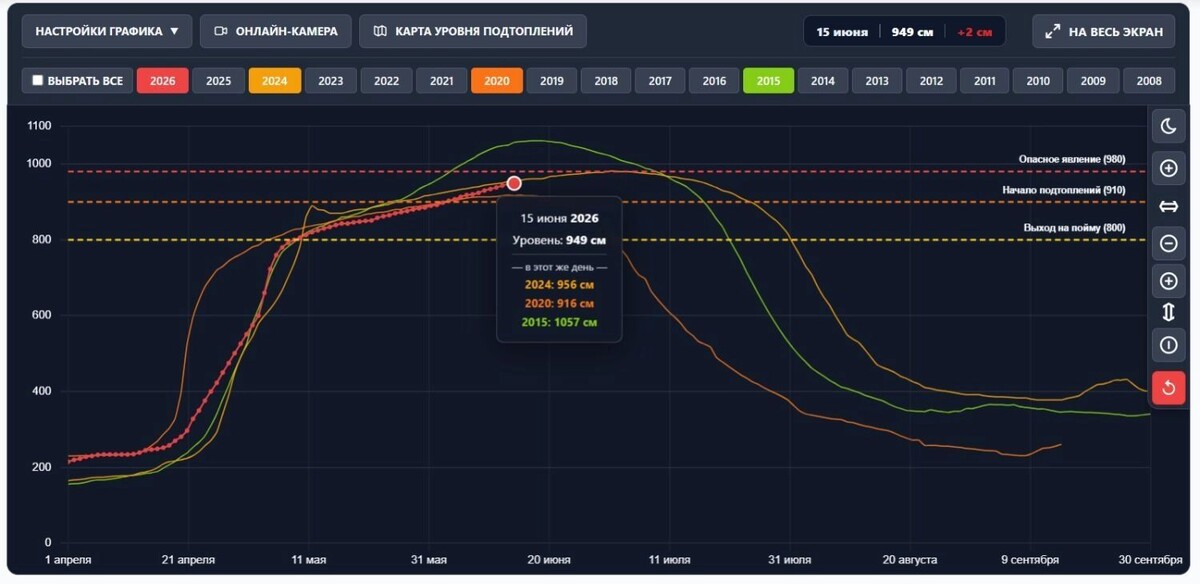Toggle off the 2026 year series
Image resolution: width=1200 pixels, height=584 pixels.
(x=162, y=81)
